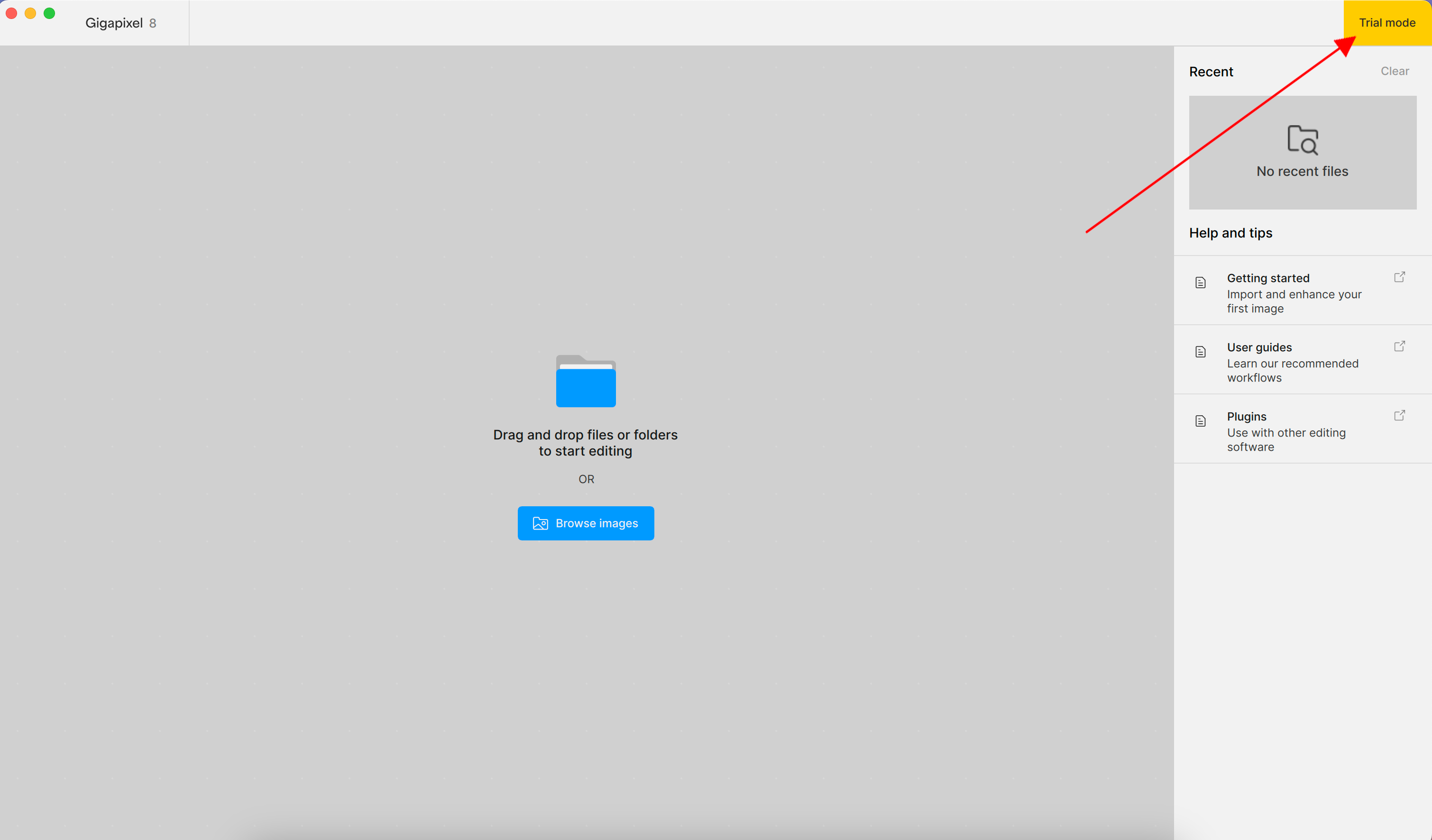This screenshot has height=840, width=1432.
Task: Open the Getting started external link icon
Action: (1399, 277)
